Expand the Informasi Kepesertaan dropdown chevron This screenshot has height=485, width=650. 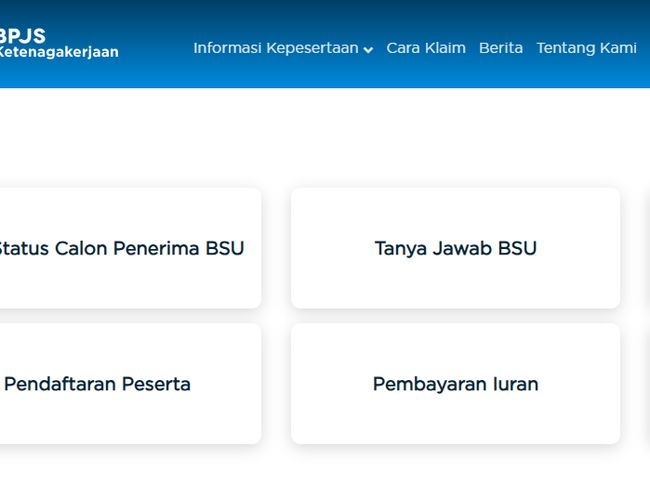pos(368,49)
